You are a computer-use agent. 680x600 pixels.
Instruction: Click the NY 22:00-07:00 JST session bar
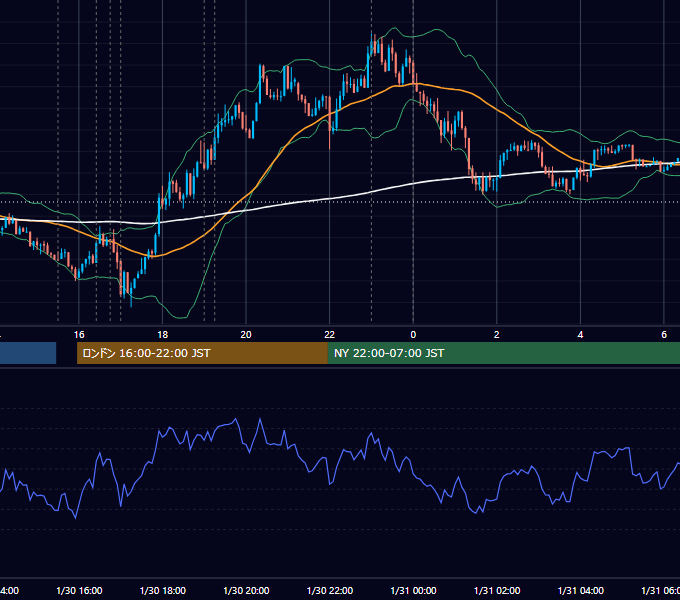(503, 353)
